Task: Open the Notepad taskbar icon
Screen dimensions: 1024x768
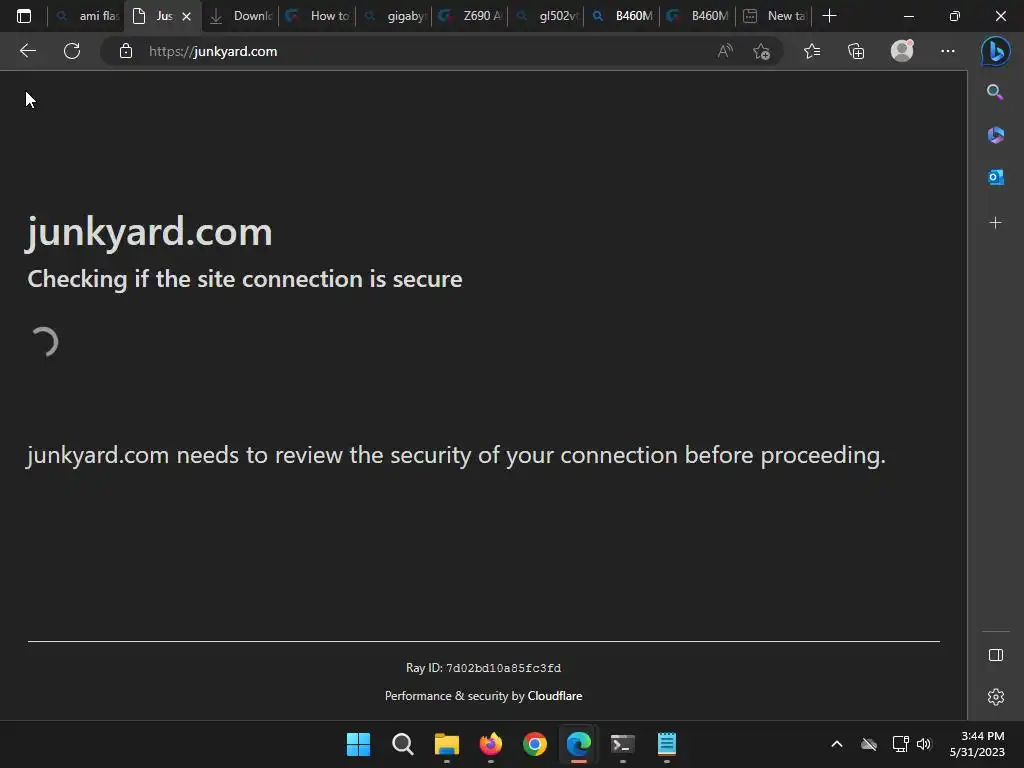Action: click(667, 744)
